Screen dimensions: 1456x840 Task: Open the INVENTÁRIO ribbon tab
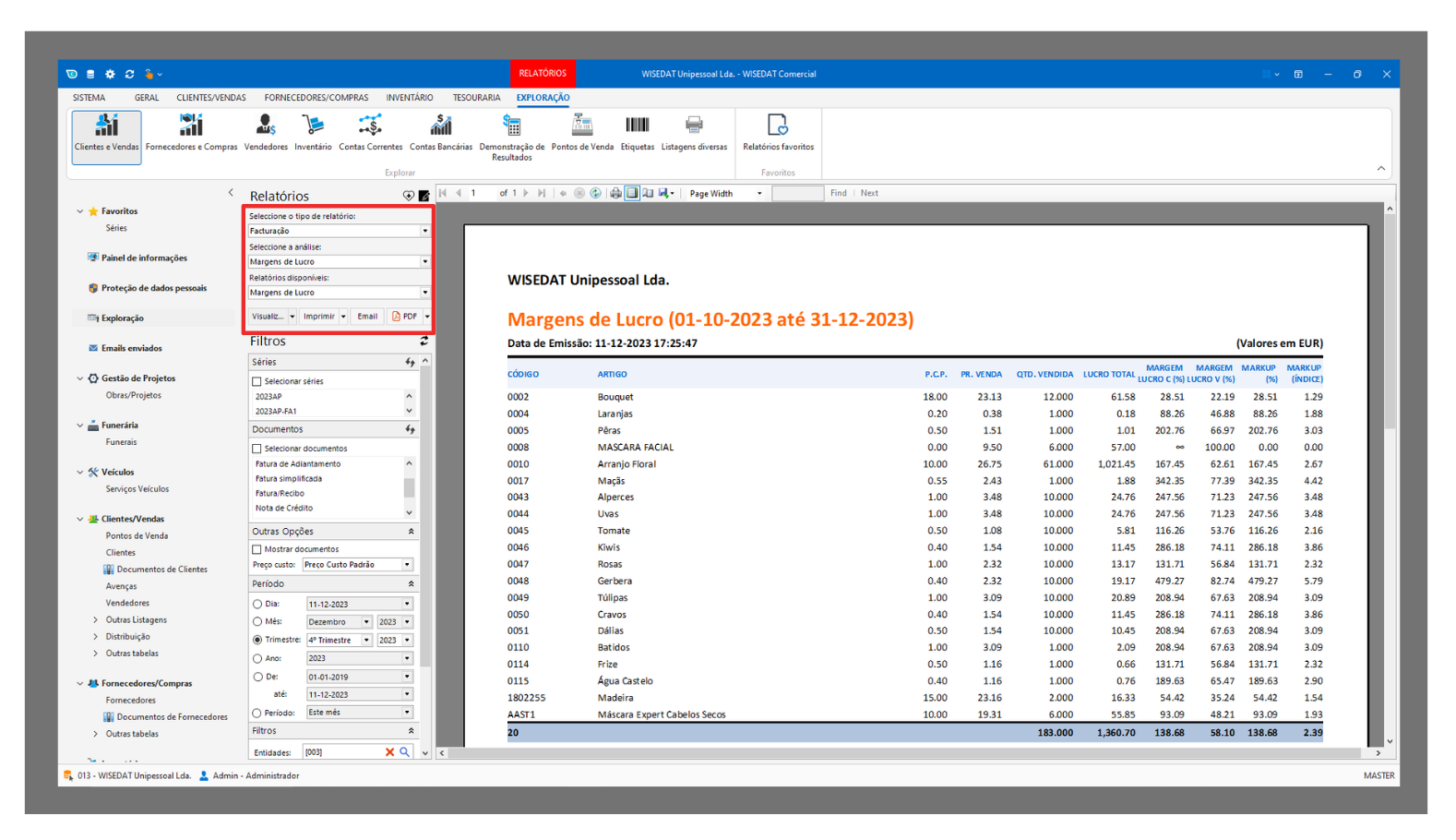tap(410, 98)
